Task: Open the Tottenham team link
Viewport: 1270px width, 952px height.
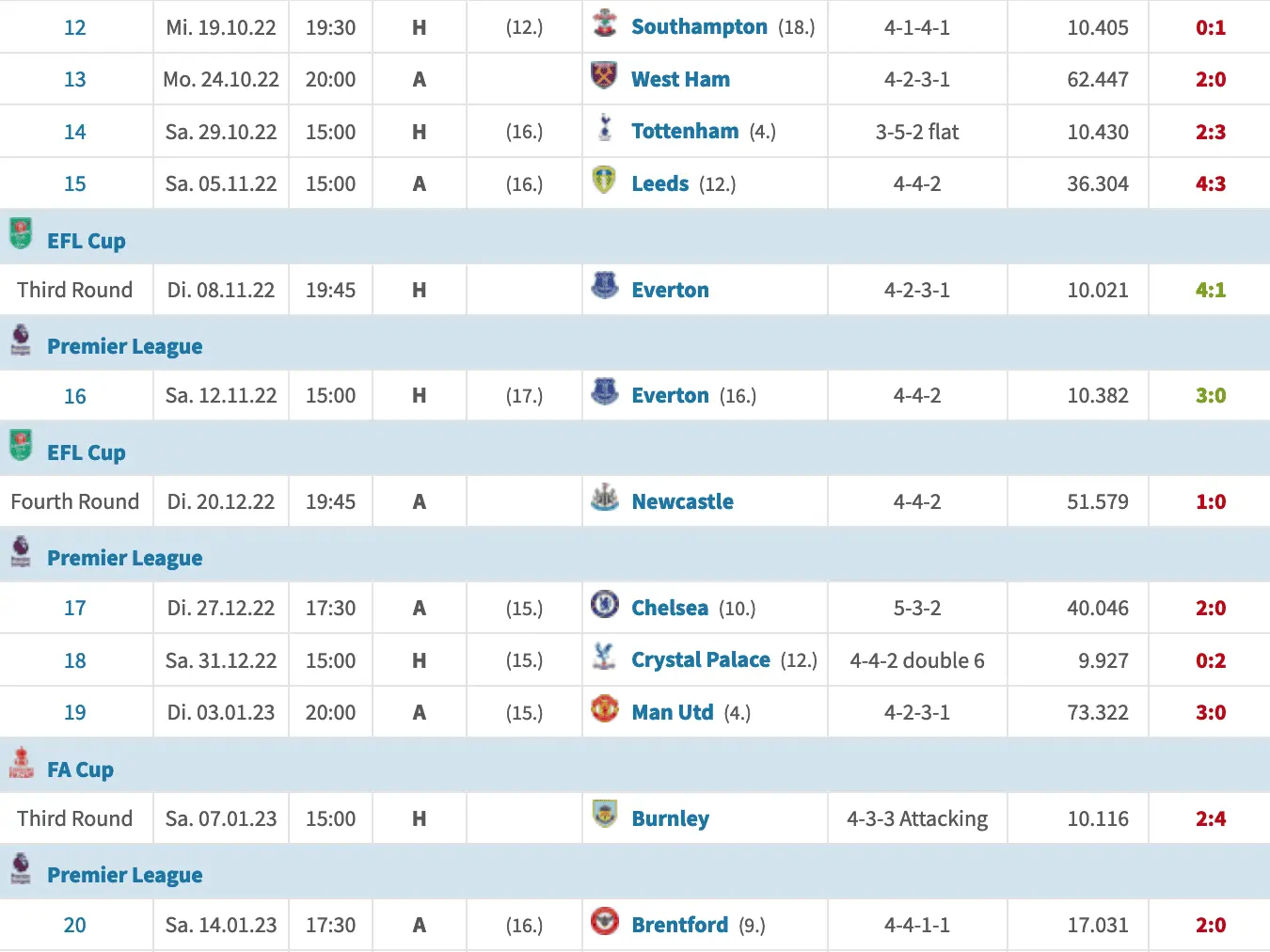Action: [685, 132]
